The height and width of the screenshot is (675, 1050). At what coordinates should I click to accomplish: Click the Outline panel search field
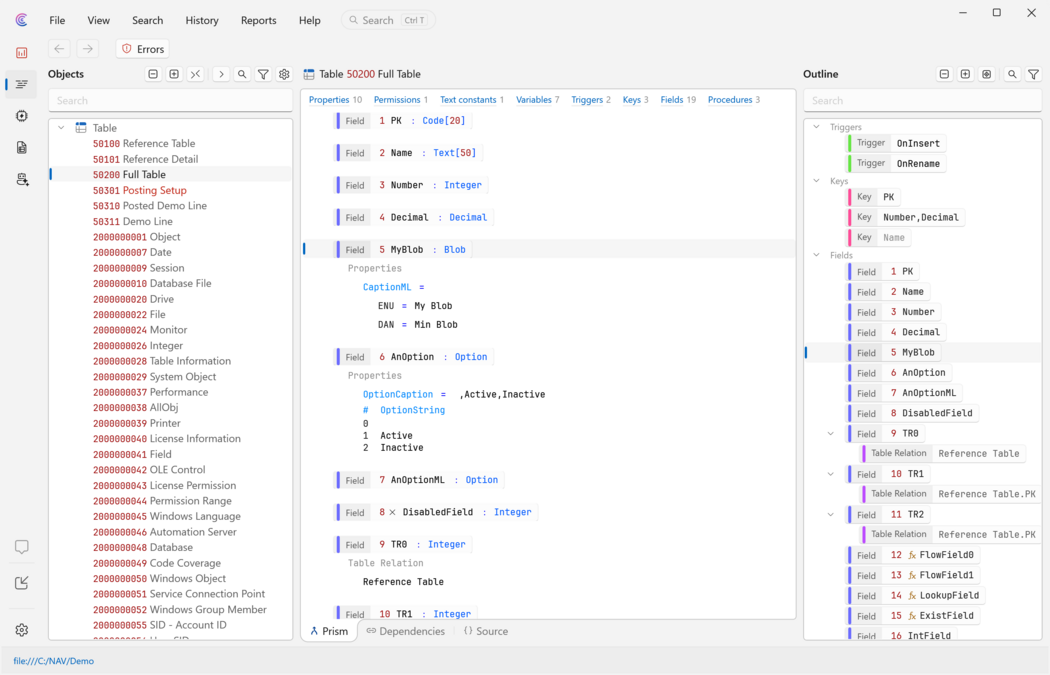click(923, 100)
